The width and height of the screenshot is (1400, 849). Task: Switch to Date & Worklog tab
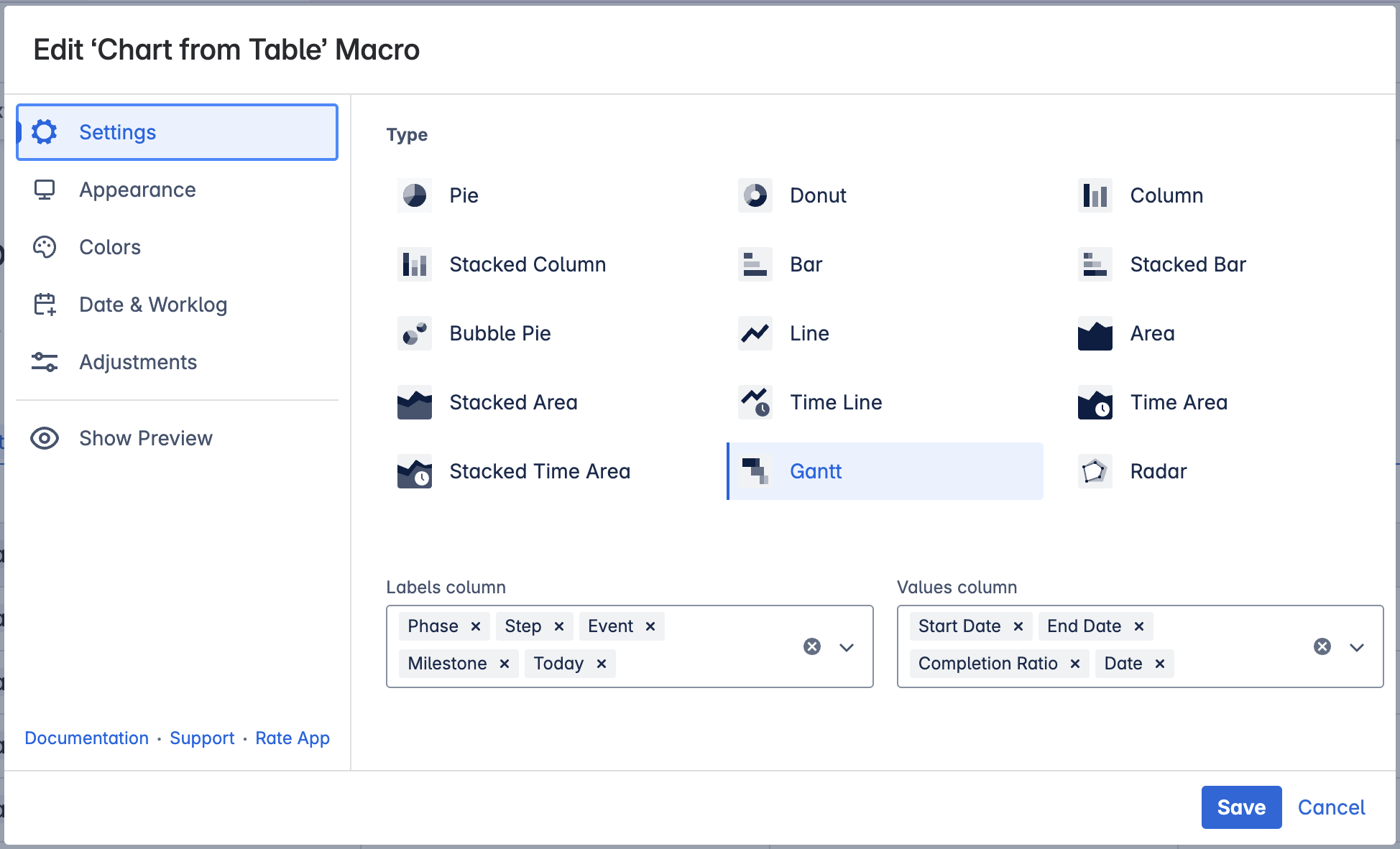point(152,305)
